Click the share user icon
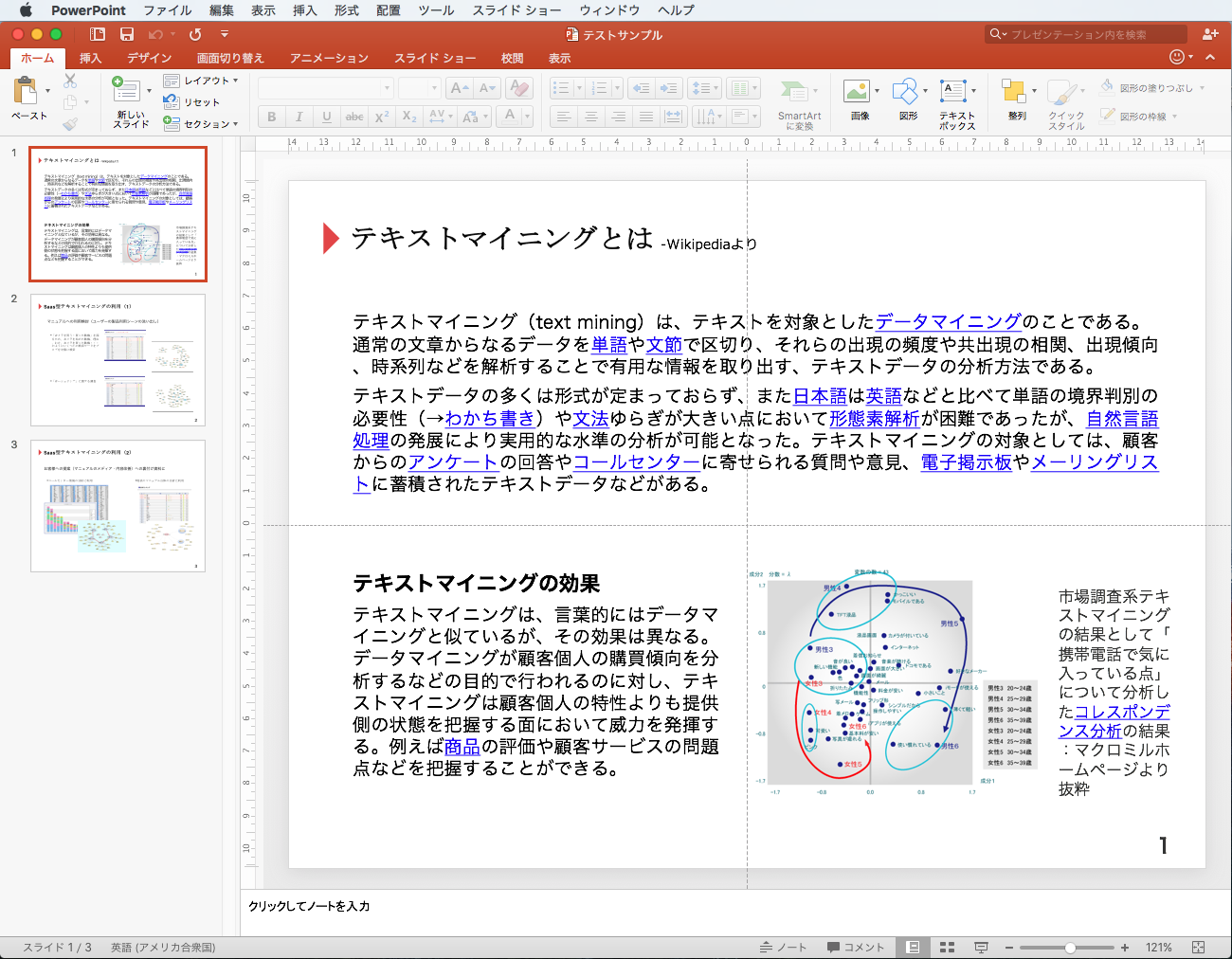This screenshot has height=959, width=1232. pos(1210,34)
